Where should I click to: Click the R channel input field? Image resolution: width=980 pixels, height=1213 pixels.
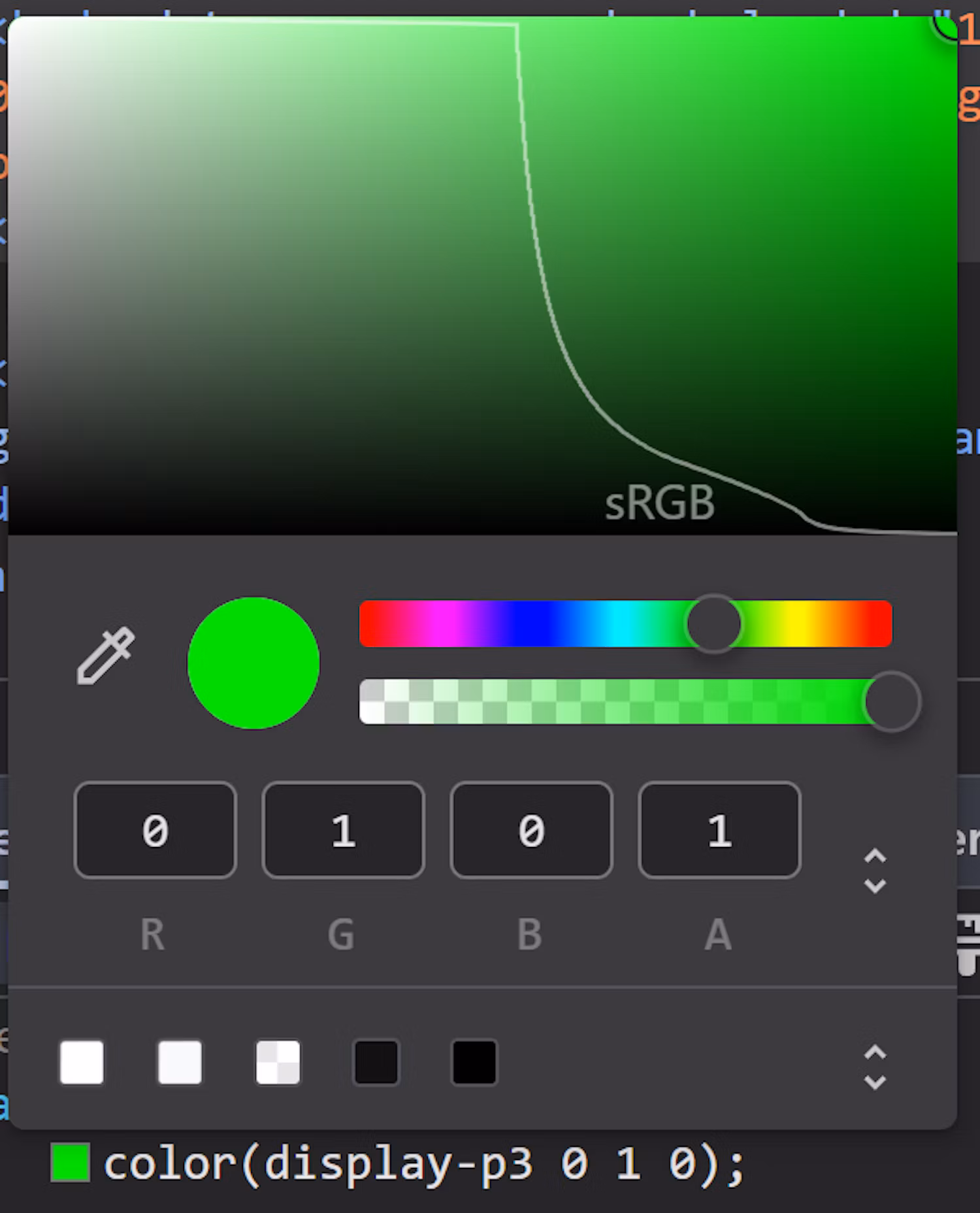[x=155, y=830]
